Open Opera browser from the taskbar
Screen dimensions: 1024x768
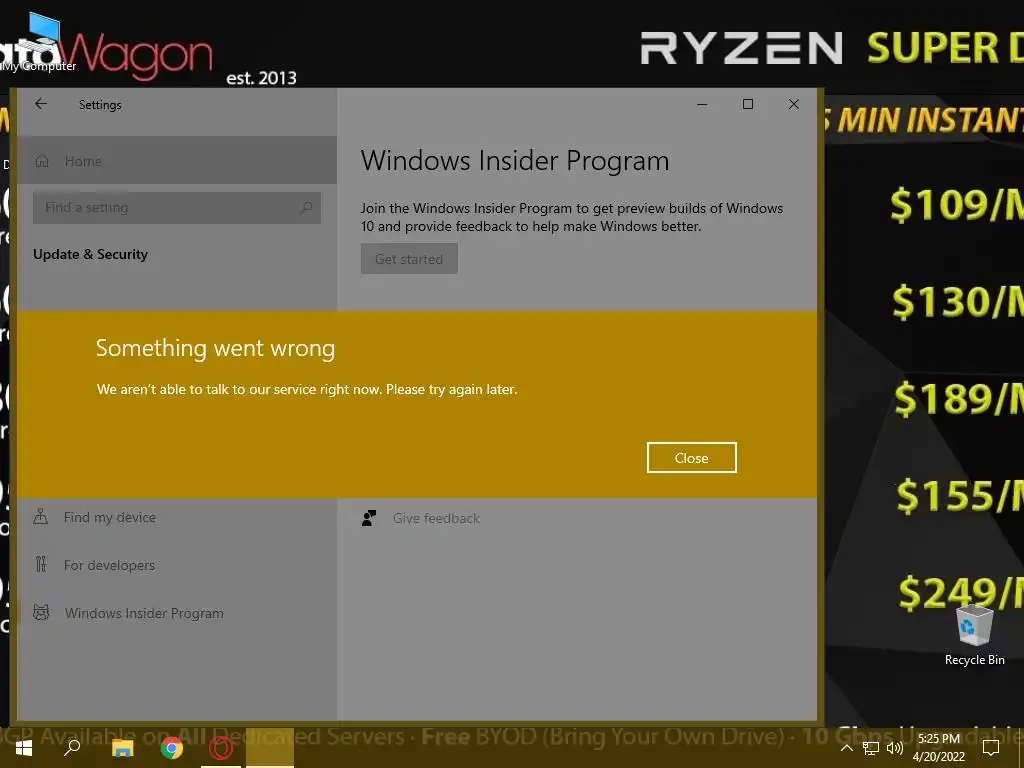pyautogui.click(x=221, y=748)
